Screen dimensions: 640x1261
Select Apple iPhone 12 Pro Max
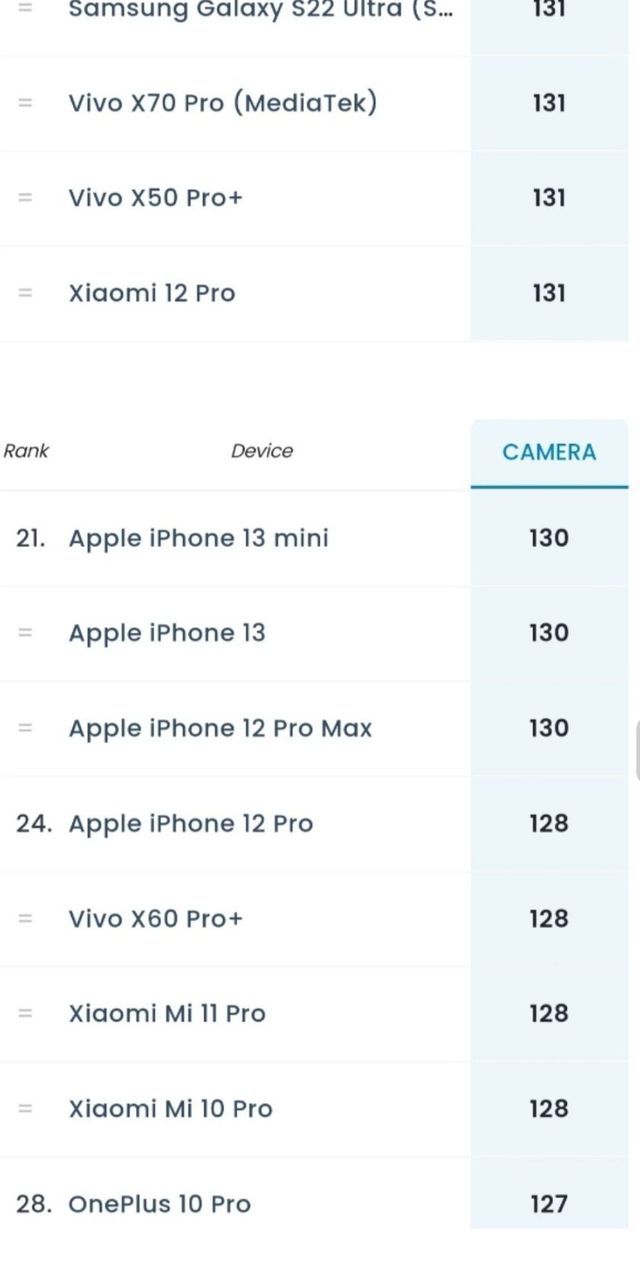tap(220, 728)
